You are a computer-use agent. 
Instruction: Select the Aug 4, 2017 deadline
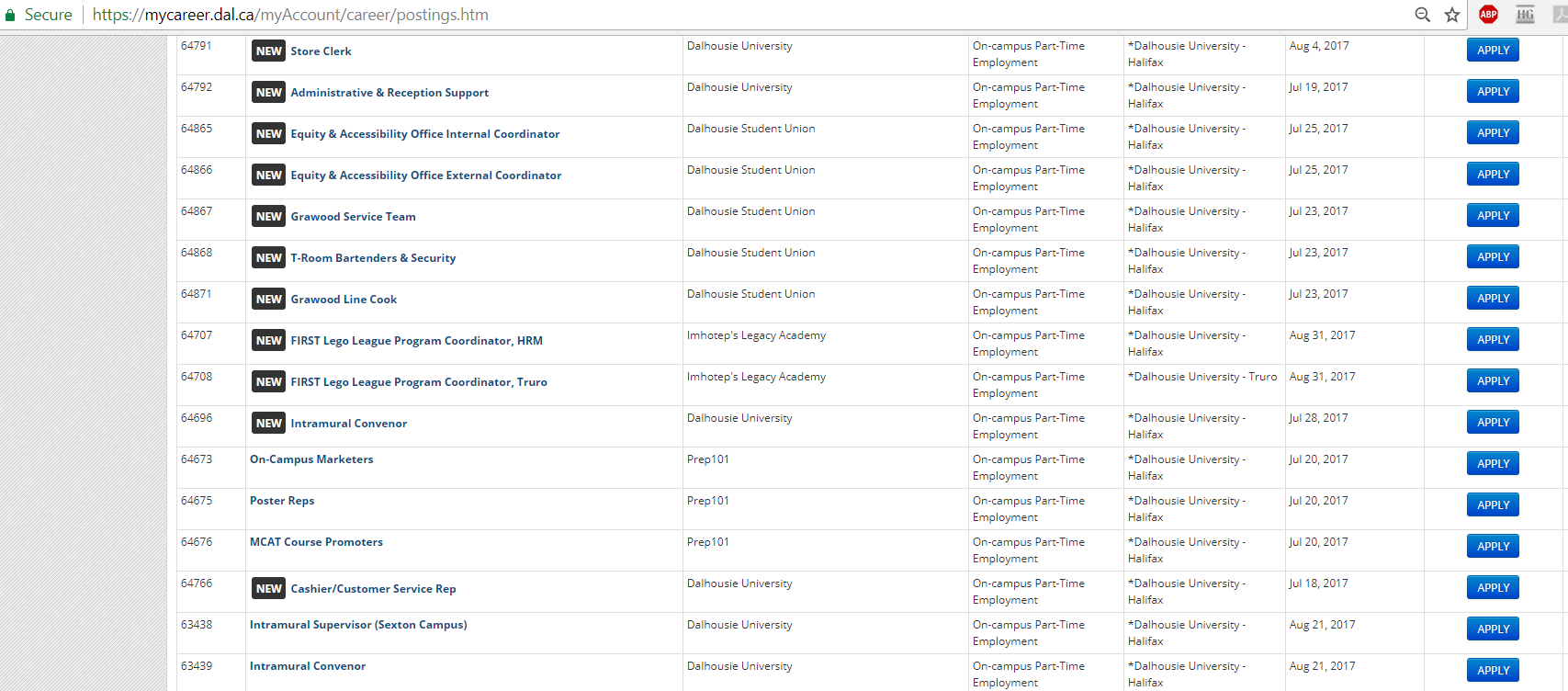point(1319,46)
